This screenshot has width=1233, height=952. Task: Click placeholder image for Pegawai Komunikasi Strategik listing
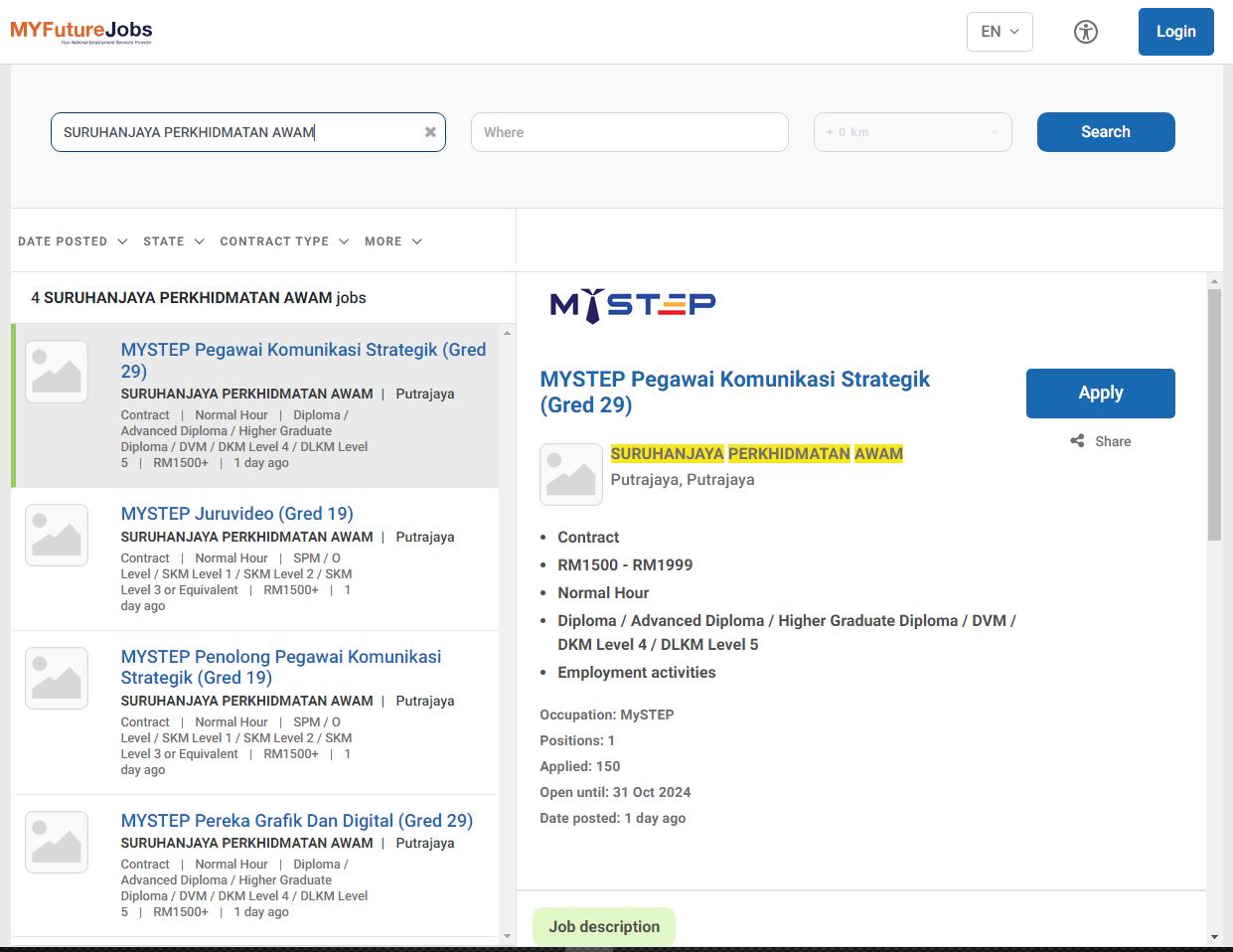click(x=57, y=372)
